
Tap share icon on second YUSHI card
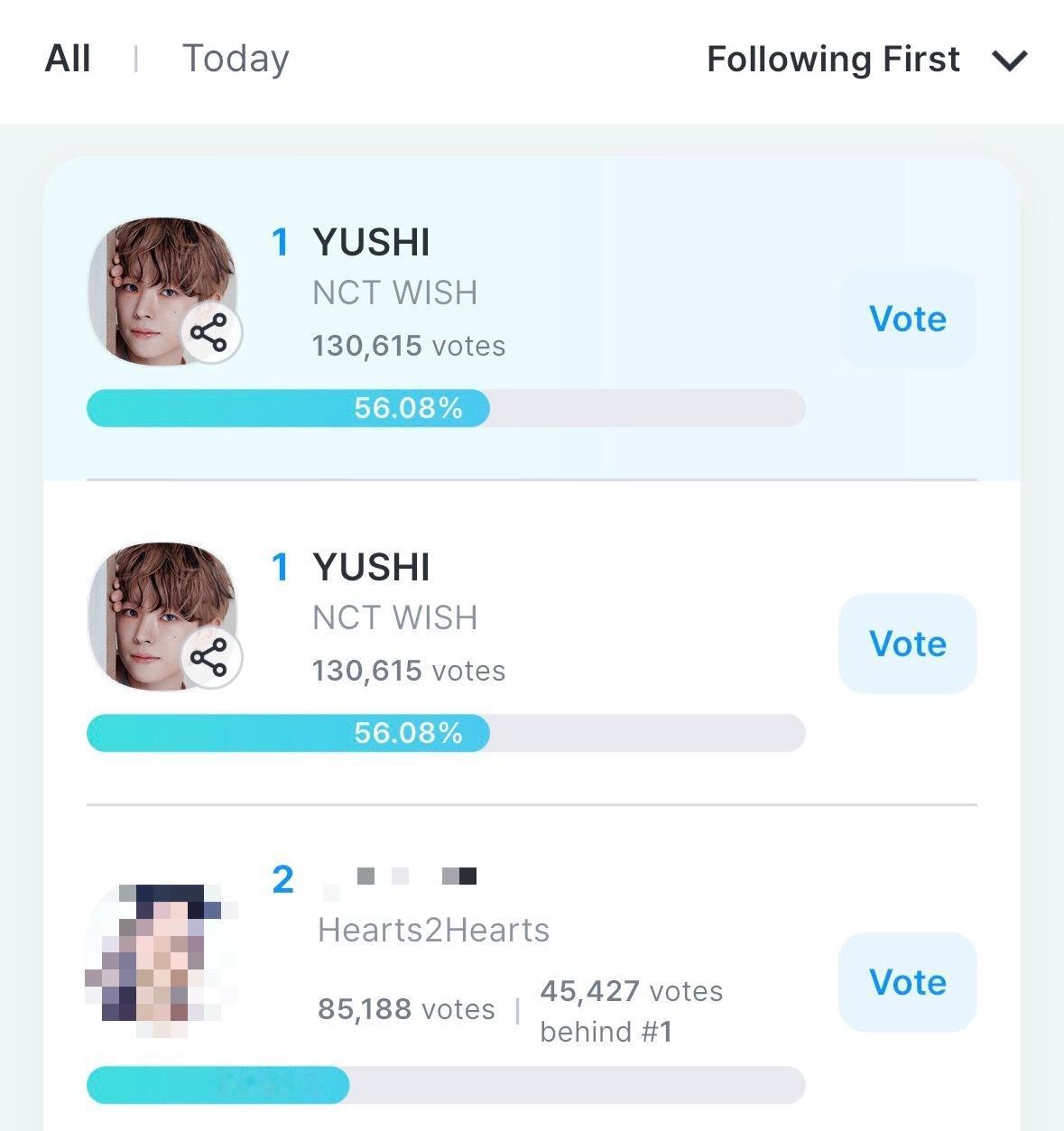coord(210,659)
